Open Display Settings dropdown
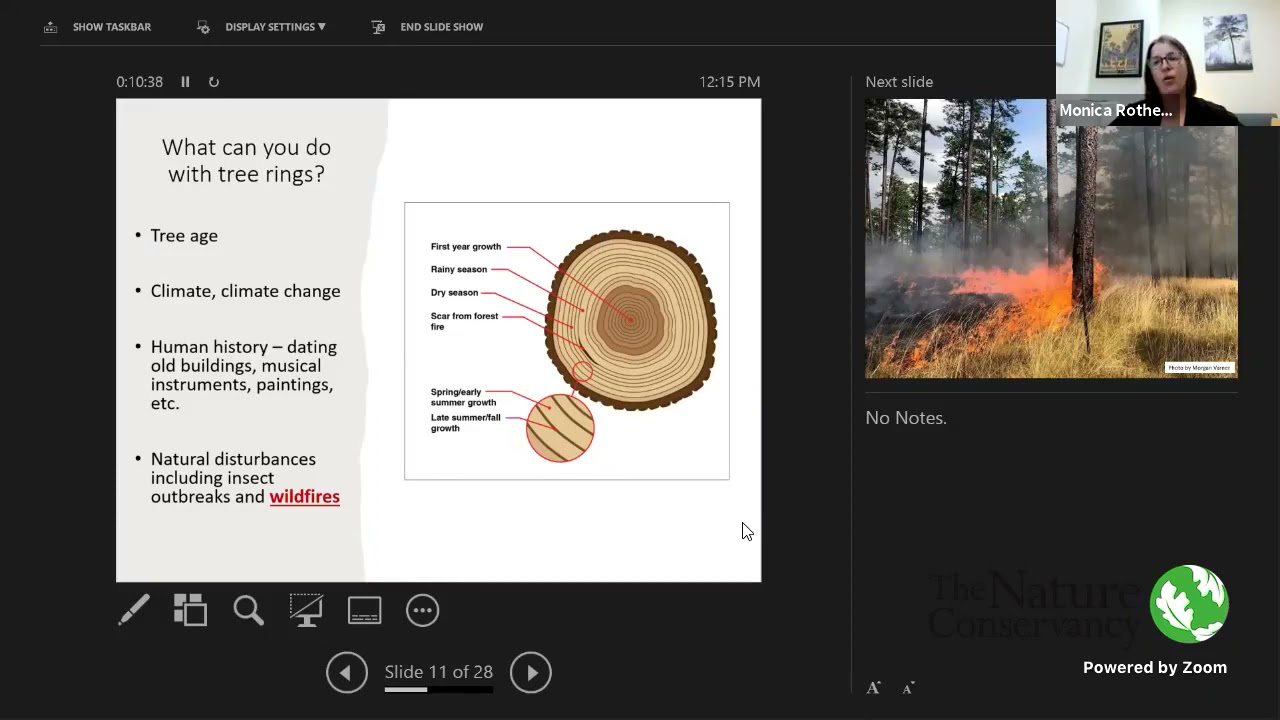The width and height of the screenshot is (1280, 720). coord(275,27)
